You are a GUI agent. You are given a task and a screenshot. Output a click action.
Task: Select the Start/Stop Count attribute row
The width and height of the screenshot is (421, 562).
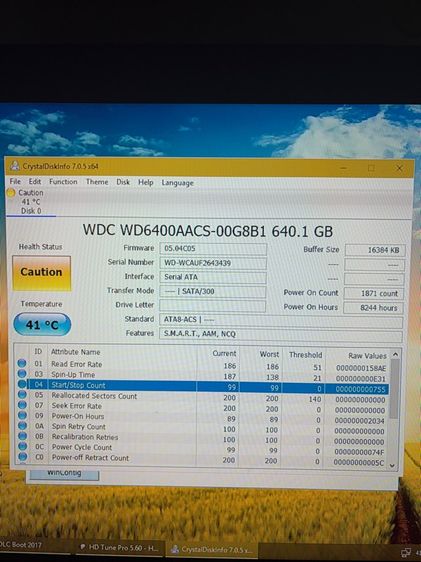tap(203, 387)
